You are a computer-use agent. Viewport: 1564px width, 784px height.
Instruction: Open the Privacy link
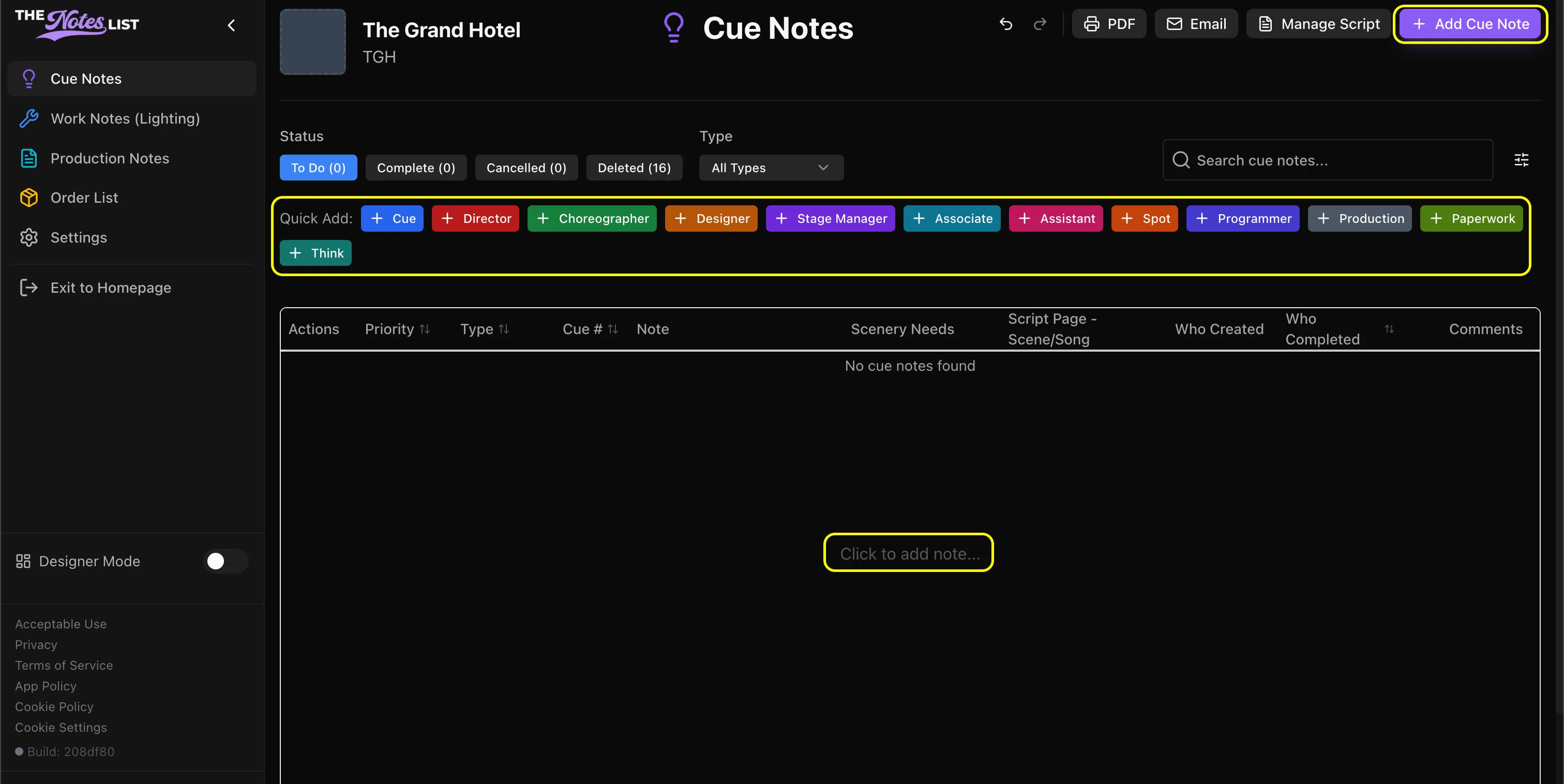[36, 644]
